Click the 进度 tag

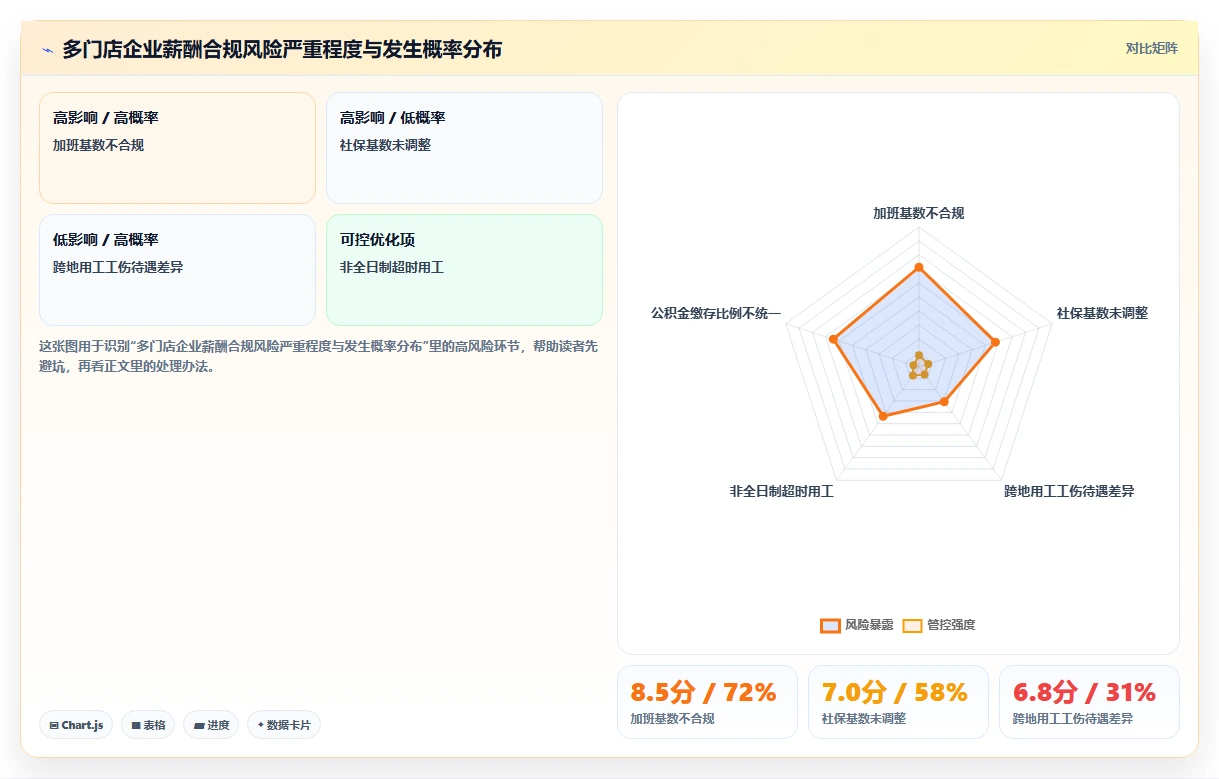[211, 725]
